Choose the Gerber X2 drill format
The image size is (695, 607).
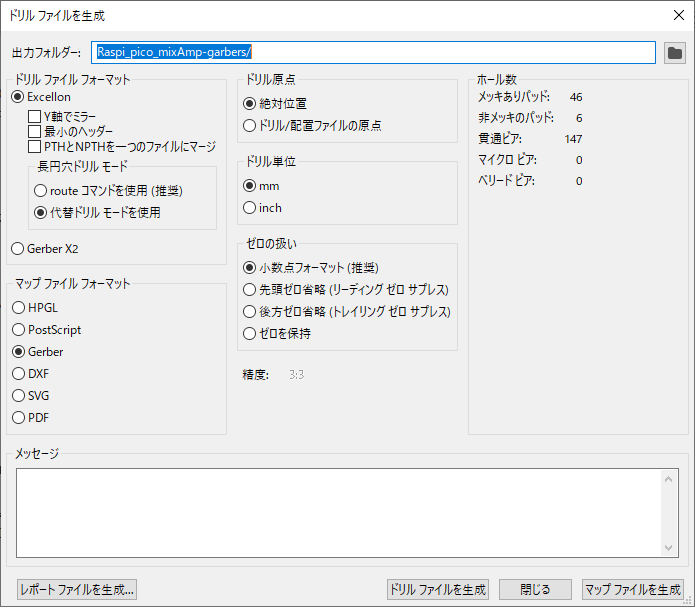point(44,249)
